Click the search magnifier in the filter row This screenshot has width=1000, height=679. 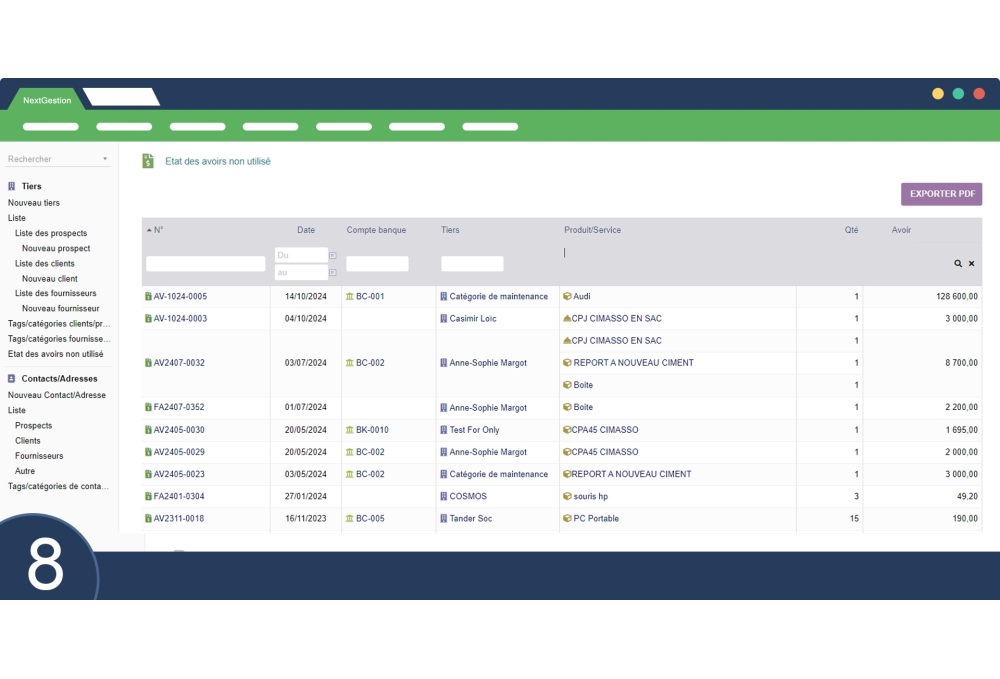(958, 263)
